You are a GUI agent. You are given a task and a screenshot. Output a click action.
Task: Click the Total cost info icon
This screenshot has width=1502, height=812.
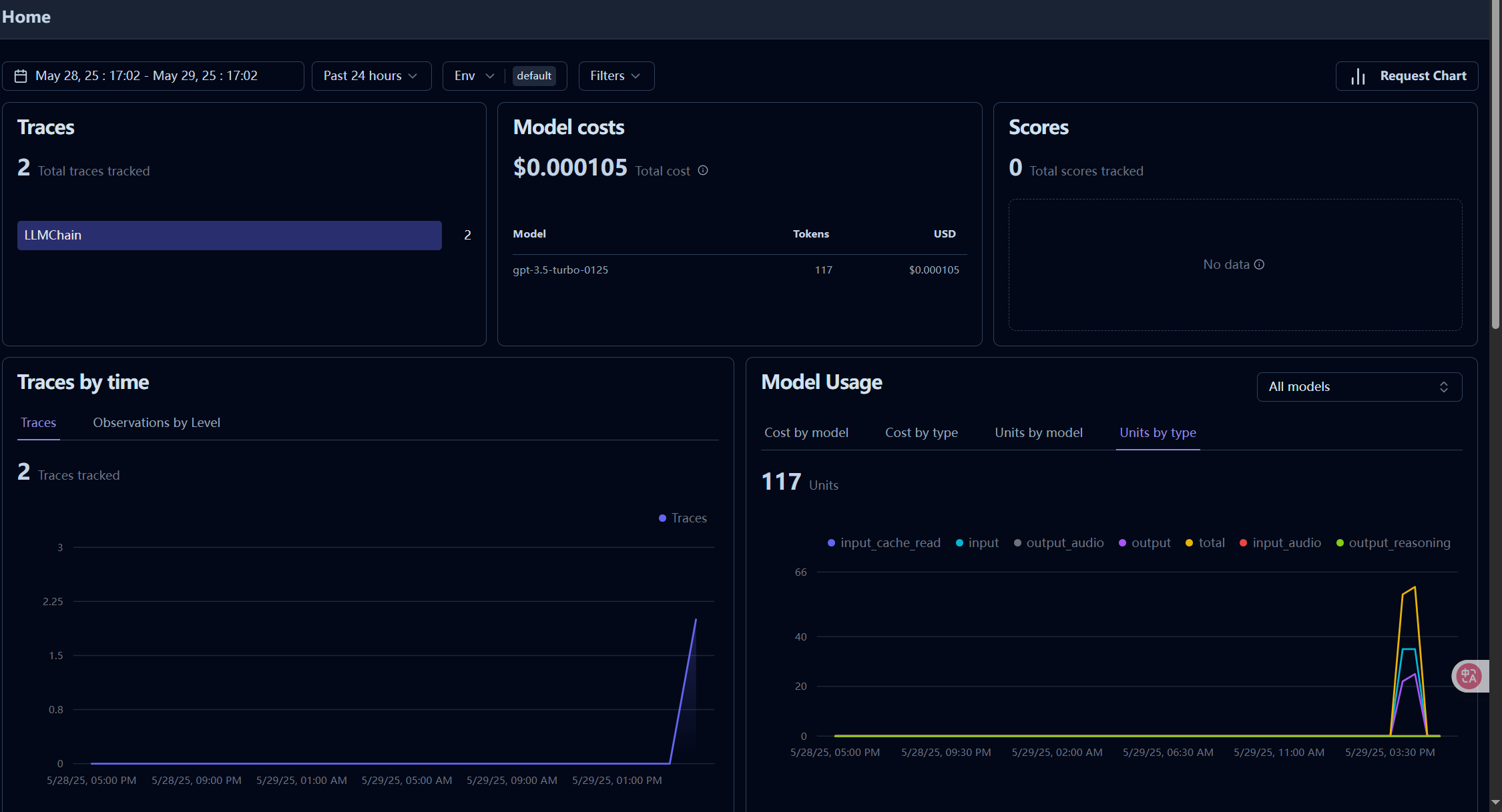coord(703,171)
